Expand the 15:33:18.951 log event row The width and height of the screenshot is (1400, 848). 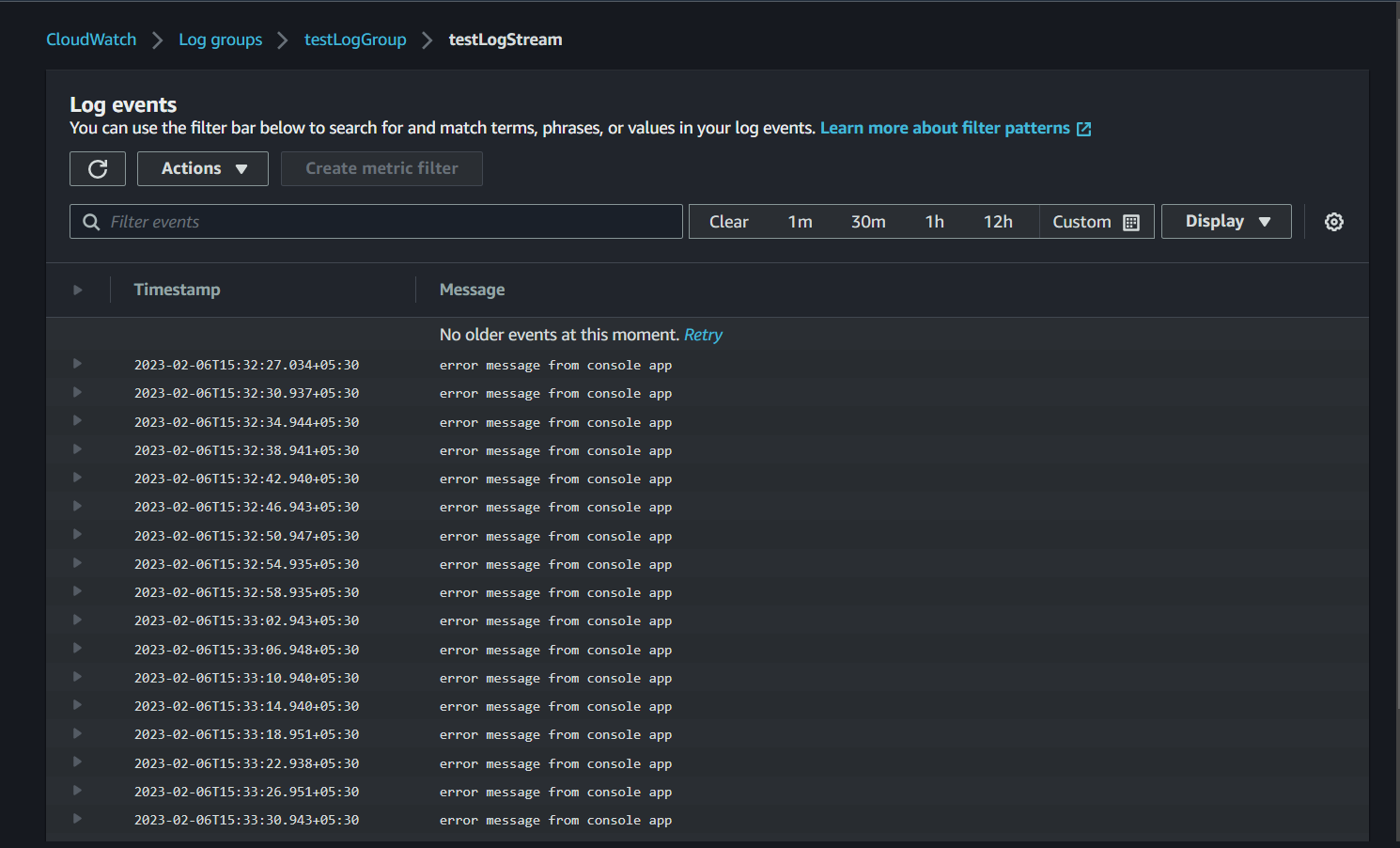(77, 733)
